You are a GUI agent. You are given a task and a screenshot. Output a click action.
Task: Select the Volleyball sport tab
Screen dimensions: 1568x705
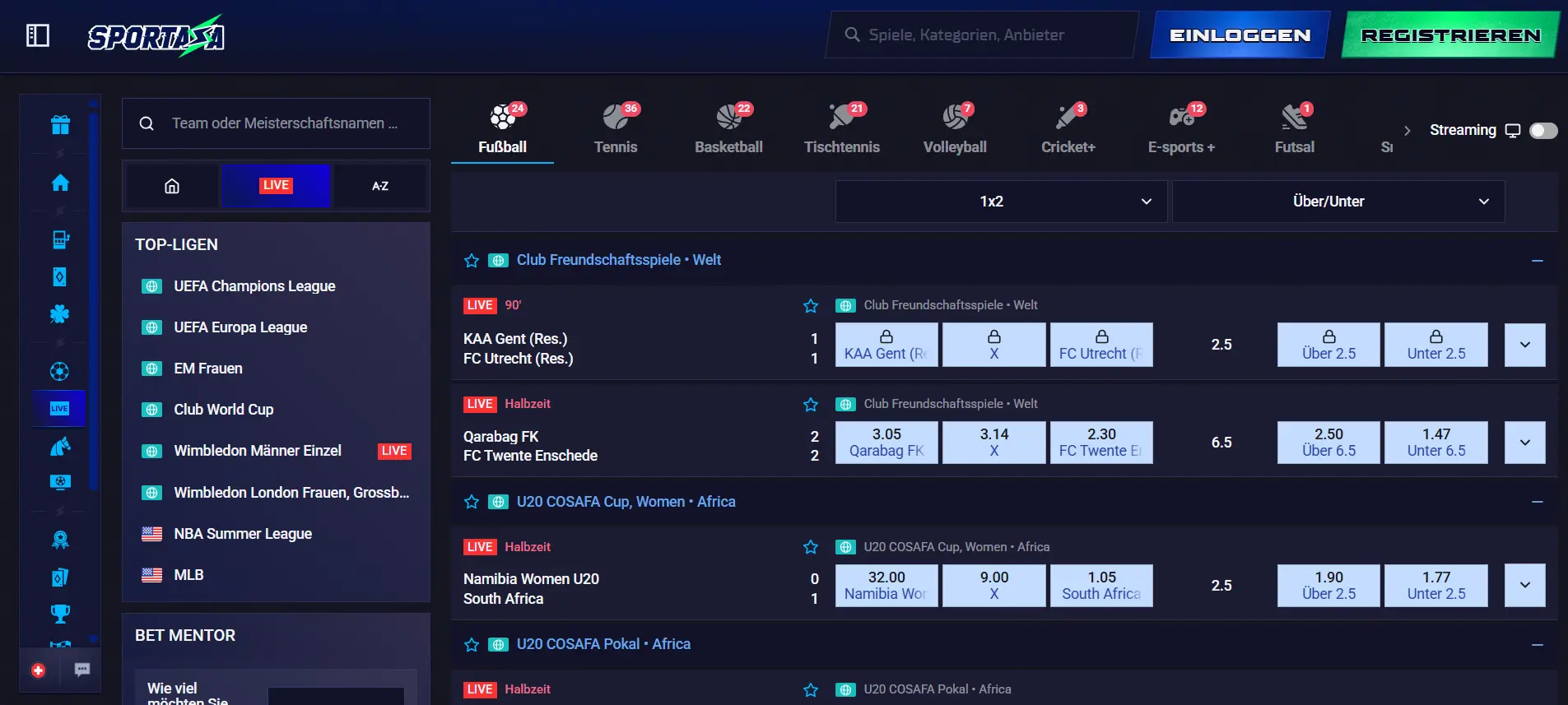click(955, 129)
